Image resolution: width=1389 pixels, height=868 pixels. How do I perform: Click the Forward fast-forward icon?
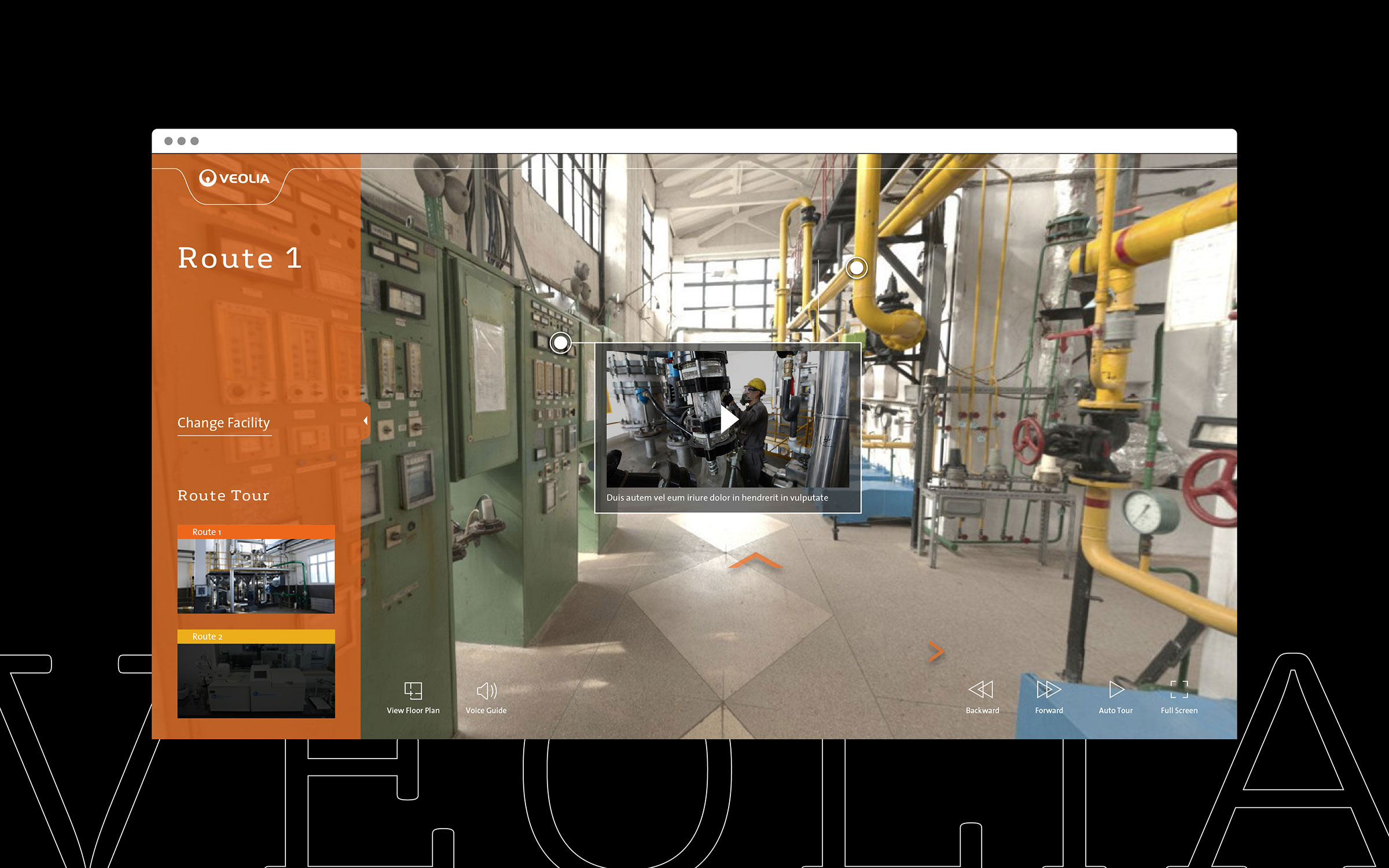click(1048, 689)
